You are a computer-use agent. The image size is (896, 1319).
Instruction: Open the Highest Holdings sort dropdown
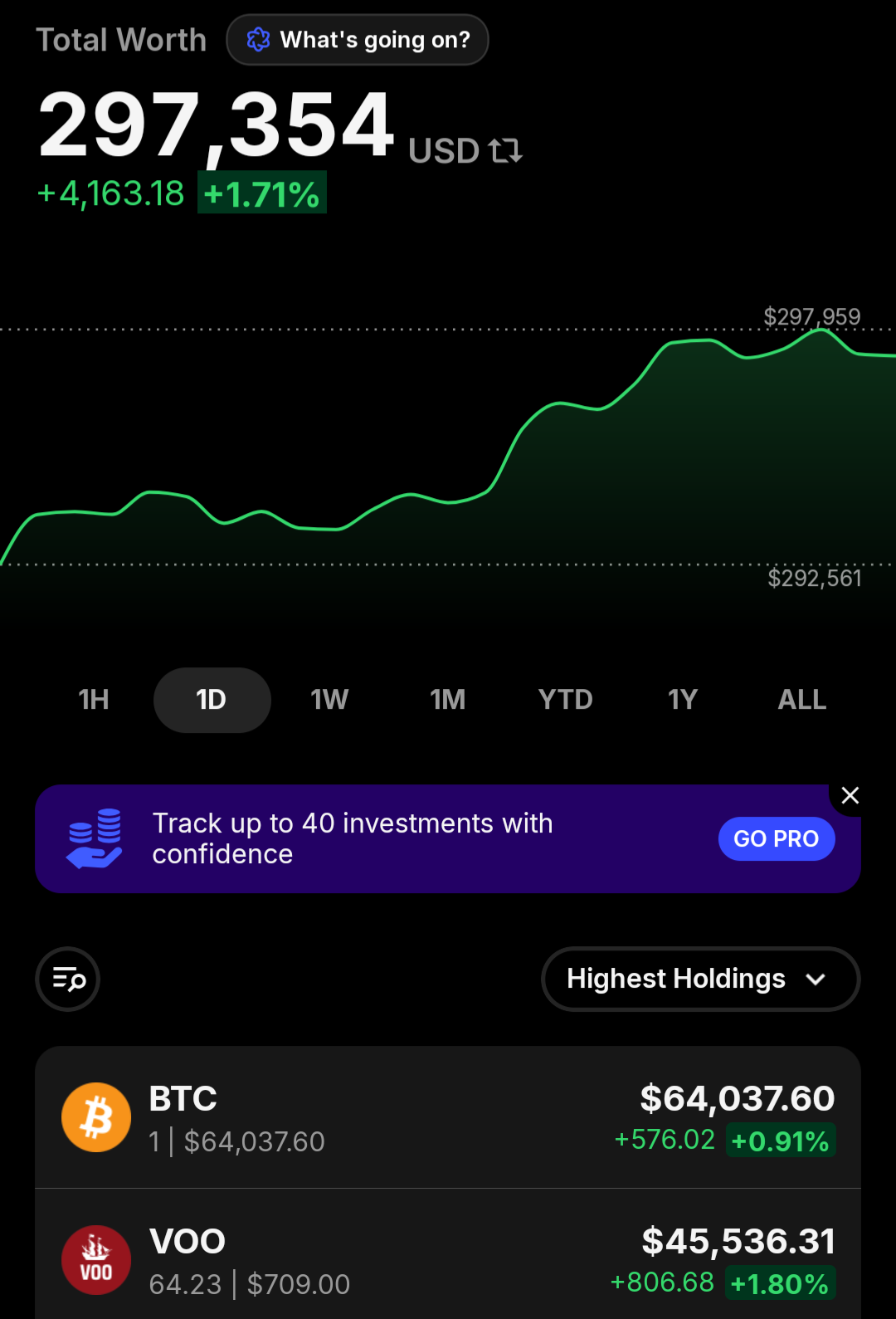(x=700, y=979)
